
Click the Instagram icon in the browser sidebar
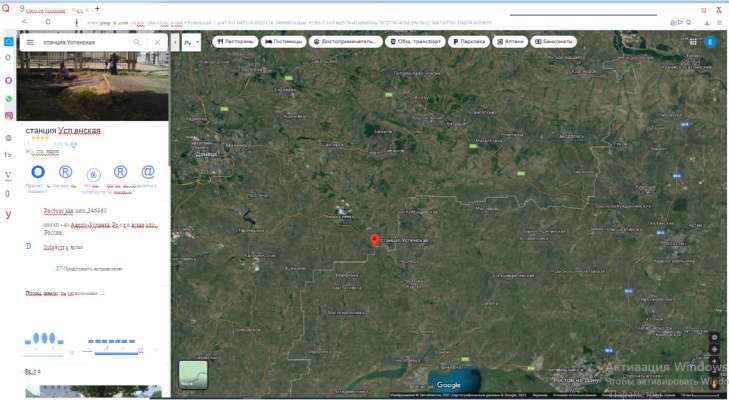click(x=9, y=117)
